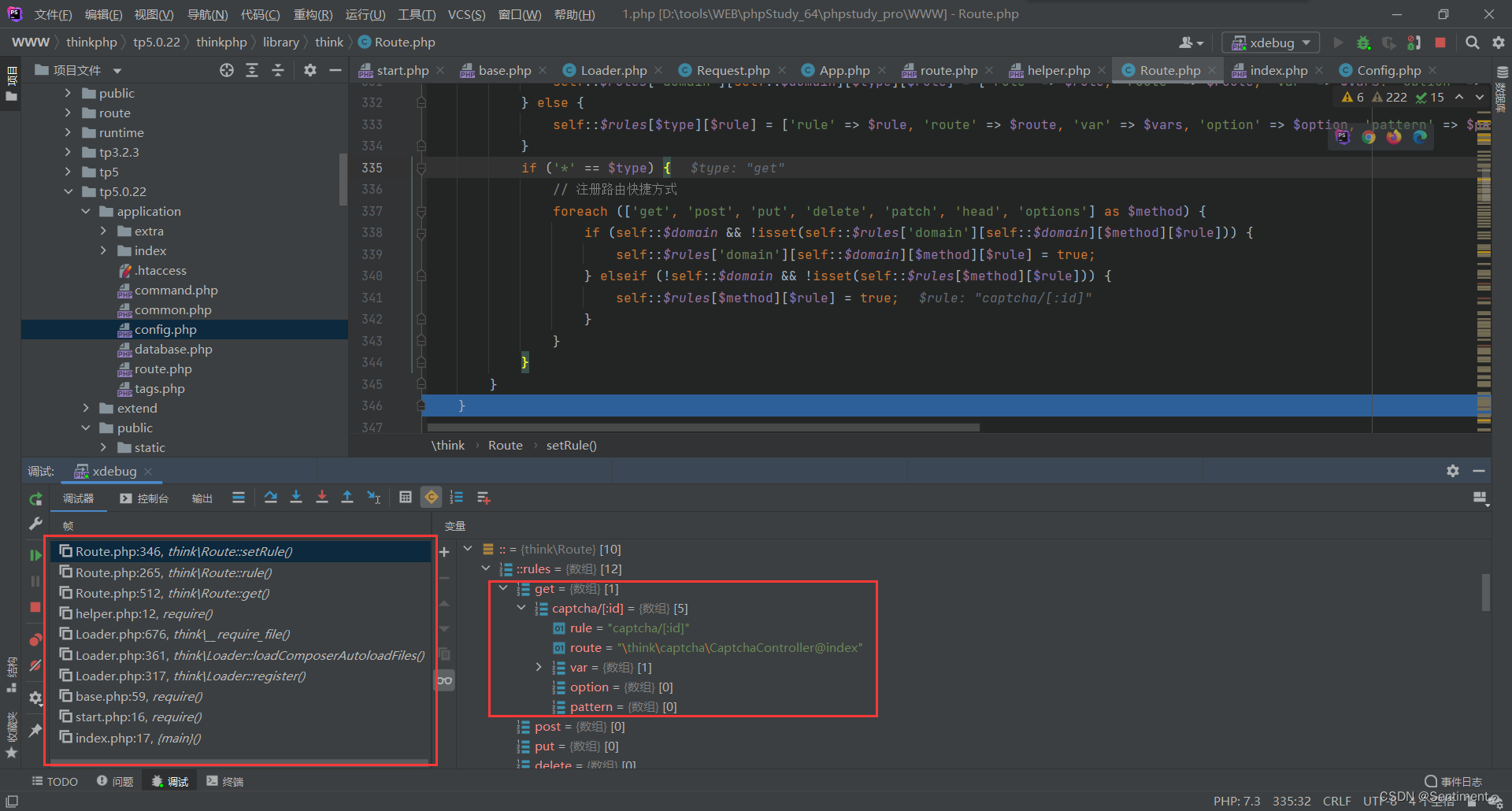The height and width of the screenshot is (811, 1512).
Task: Pin the debug tab
Action: tap(35, 731)
